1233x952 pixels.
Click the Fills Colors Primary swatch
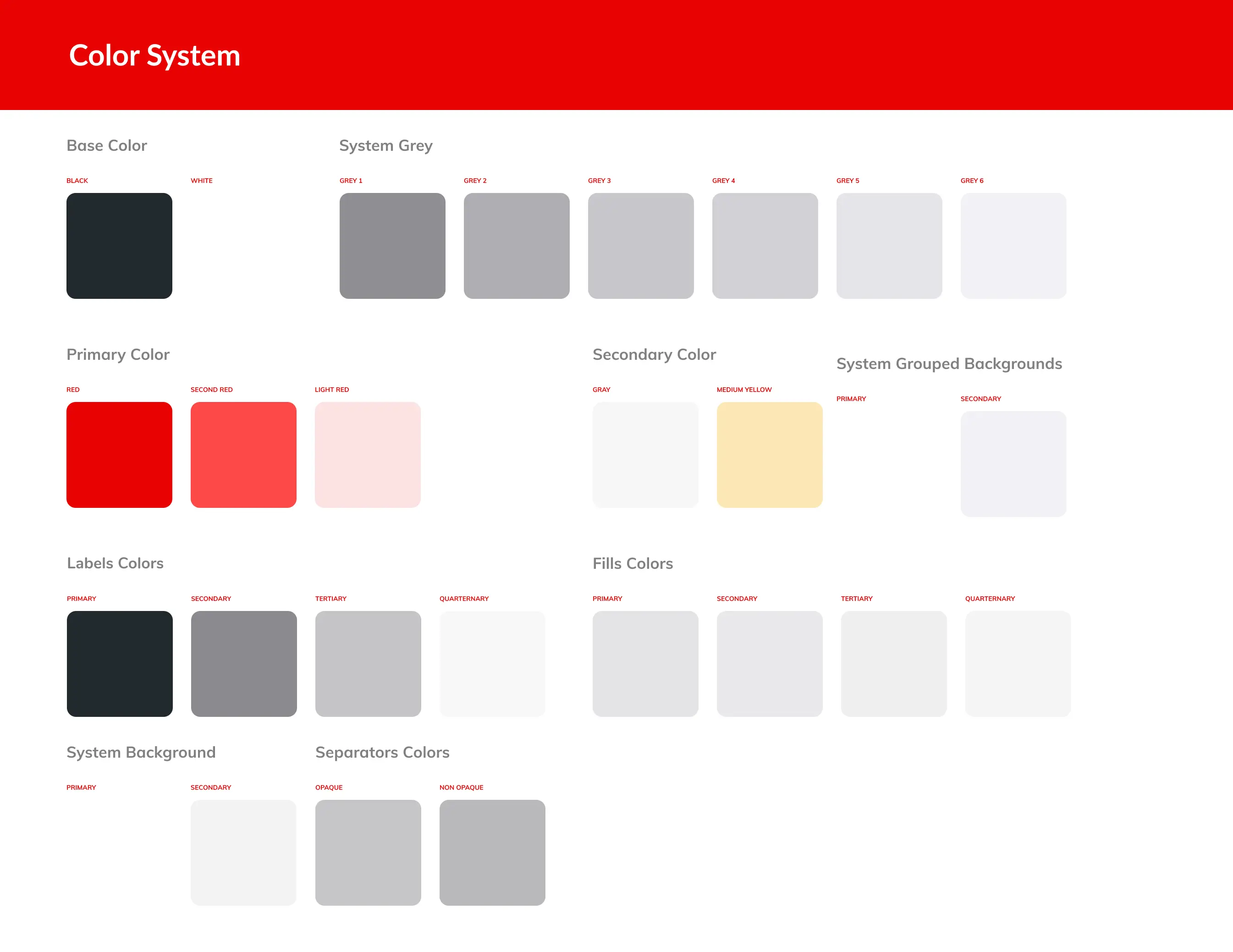645,663
